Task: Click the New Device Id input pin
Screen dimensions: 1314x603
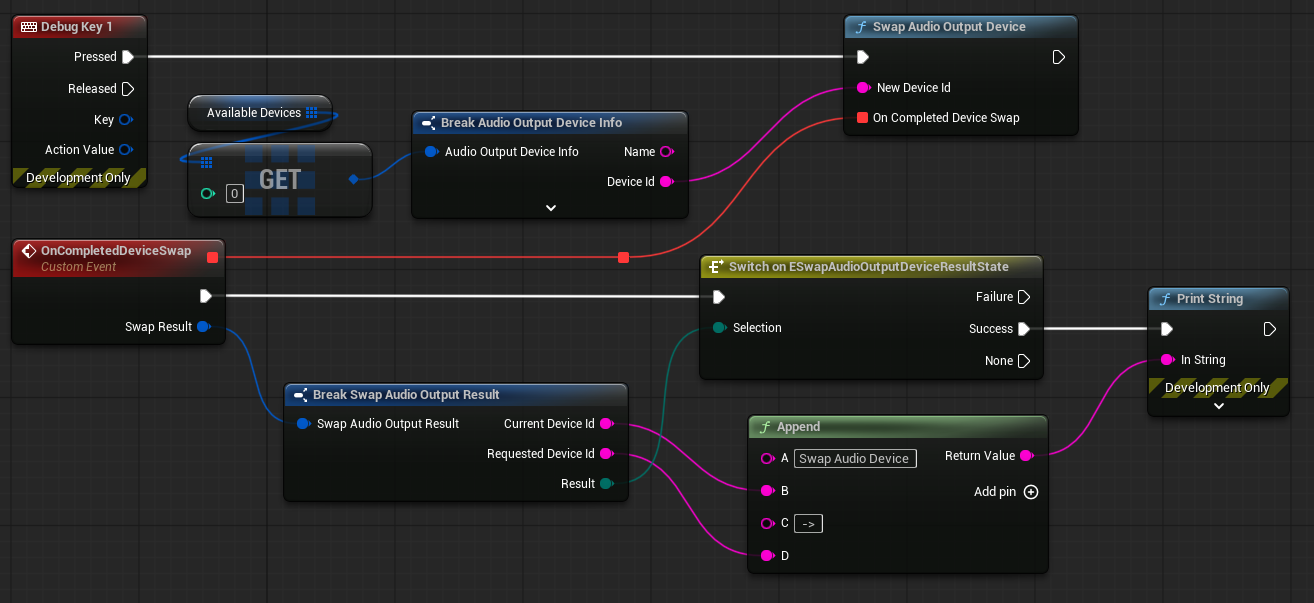Action: pos(862,88)
